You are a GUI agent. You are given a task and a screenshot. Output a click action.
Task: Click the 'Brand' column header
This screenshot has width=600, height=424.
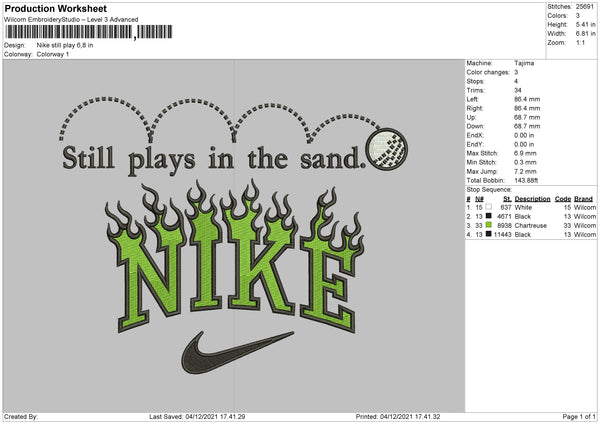click(583, 199)
